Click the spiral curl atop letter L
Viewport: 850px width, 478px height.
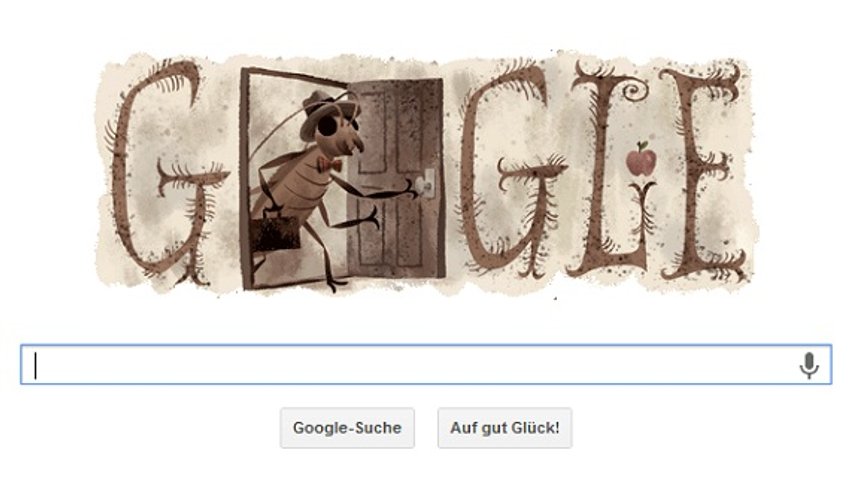(x=634, y=90)
